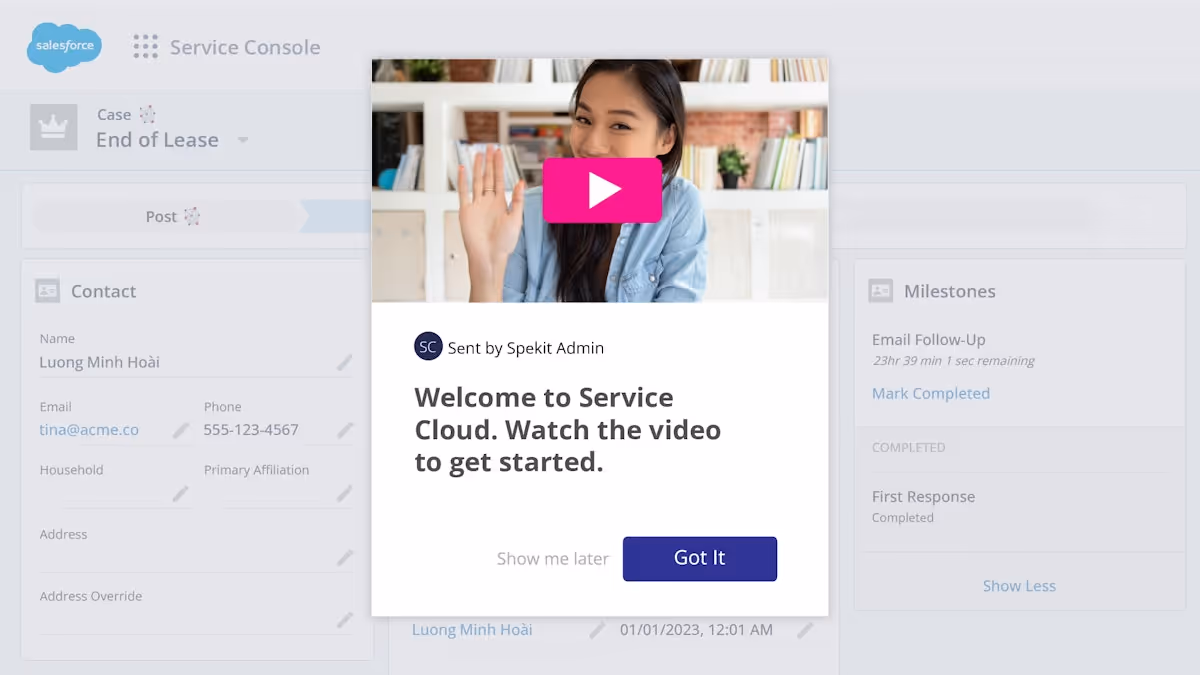Click the Case crown icon

tap(53, 127)
